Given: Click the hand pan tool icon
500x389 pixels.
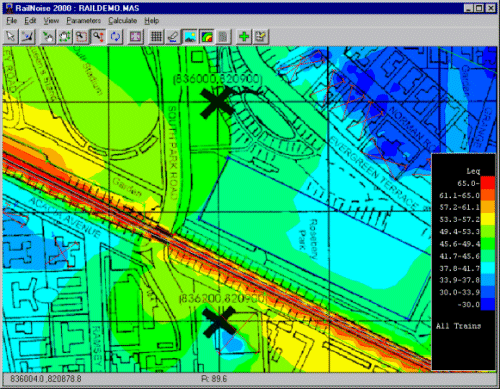Looking at the screenshot, I should pos(64,36).
